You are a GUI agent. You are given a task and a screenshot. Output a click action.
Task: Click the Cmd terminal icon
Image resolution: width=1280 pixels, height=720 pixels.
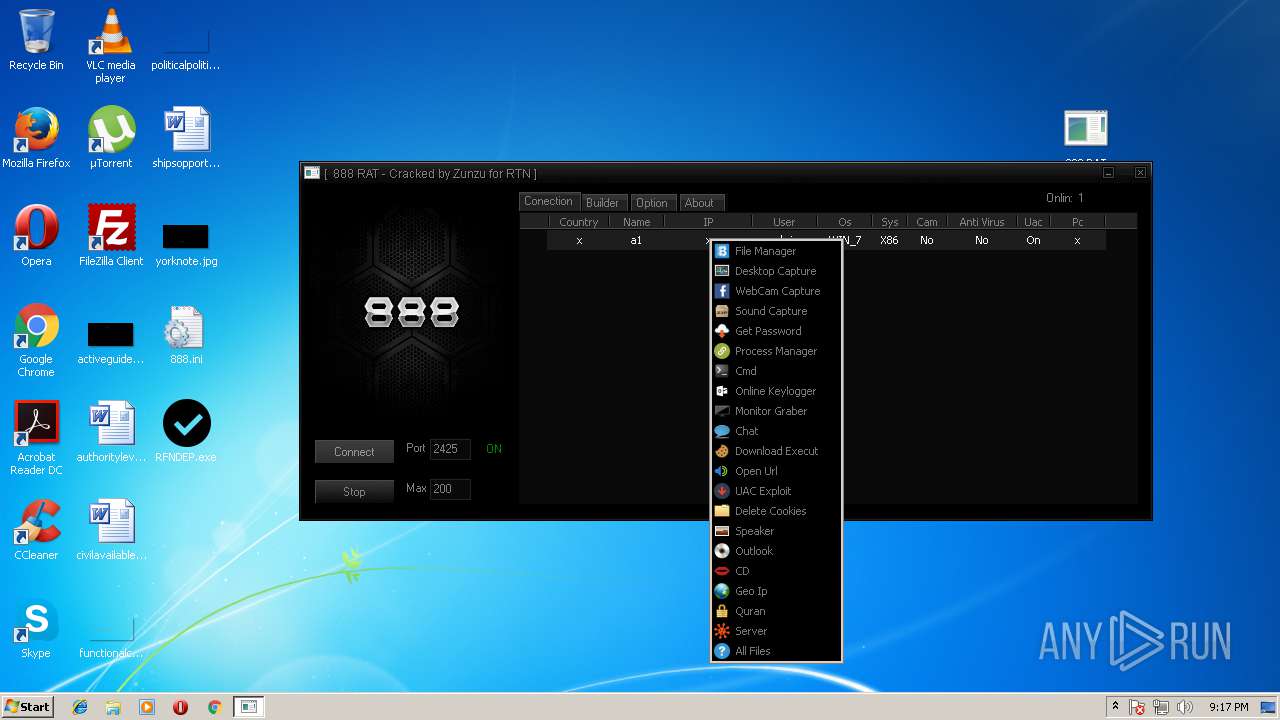[x=722, y=371]
